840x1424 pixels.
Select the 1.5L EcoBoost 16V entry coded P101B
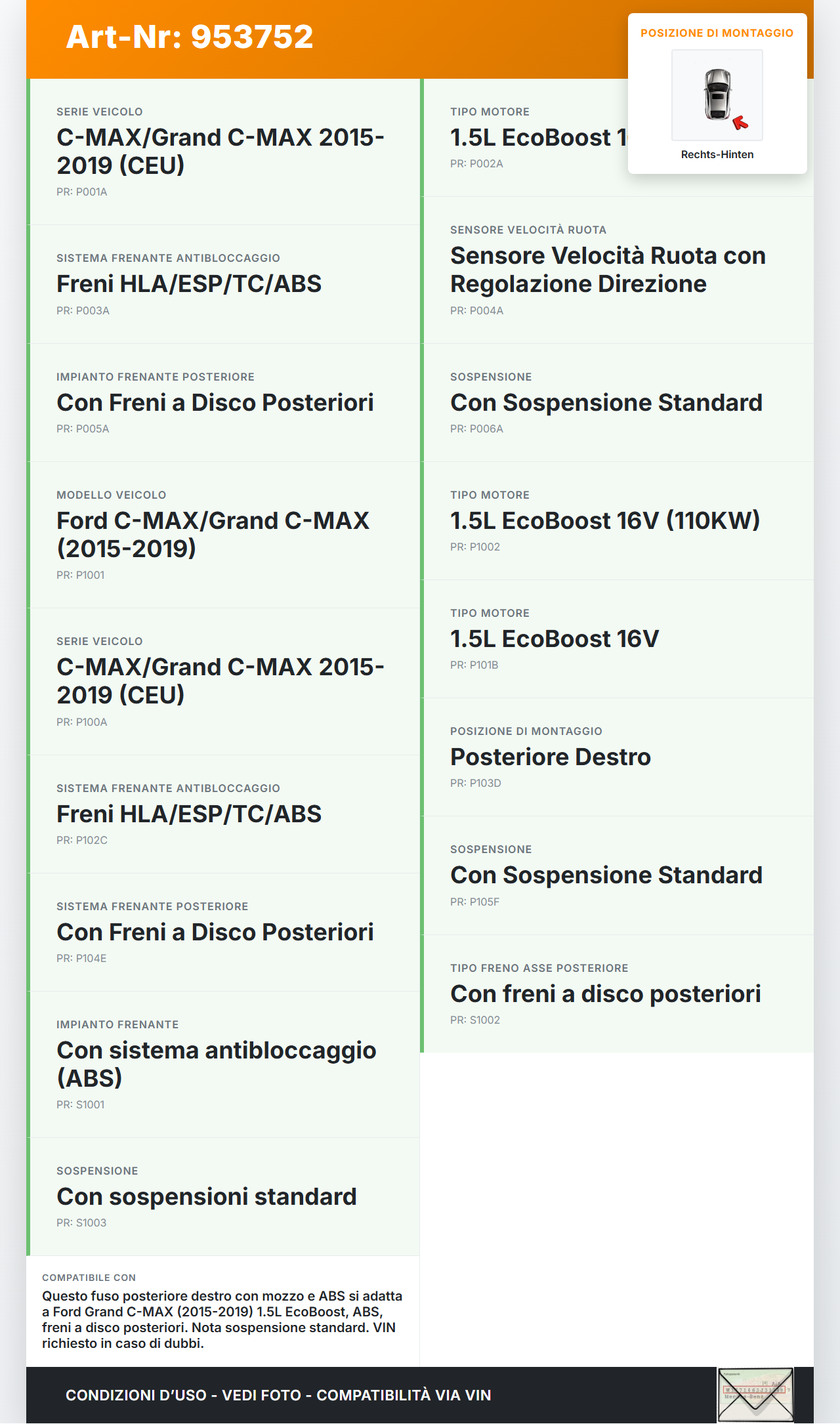point(554,639)
